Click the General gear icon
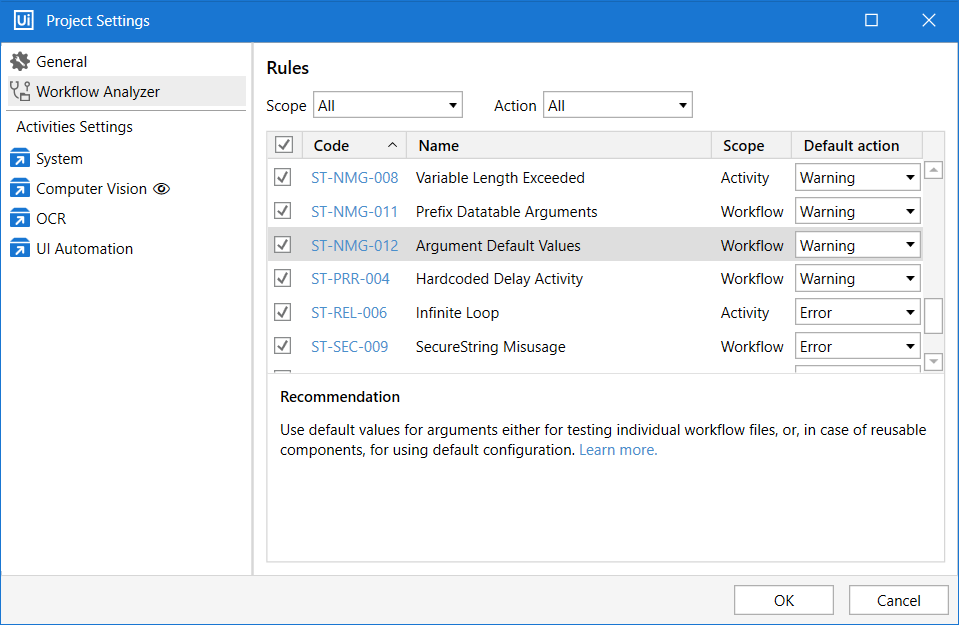Screen dimensions: 959x625 20,62
